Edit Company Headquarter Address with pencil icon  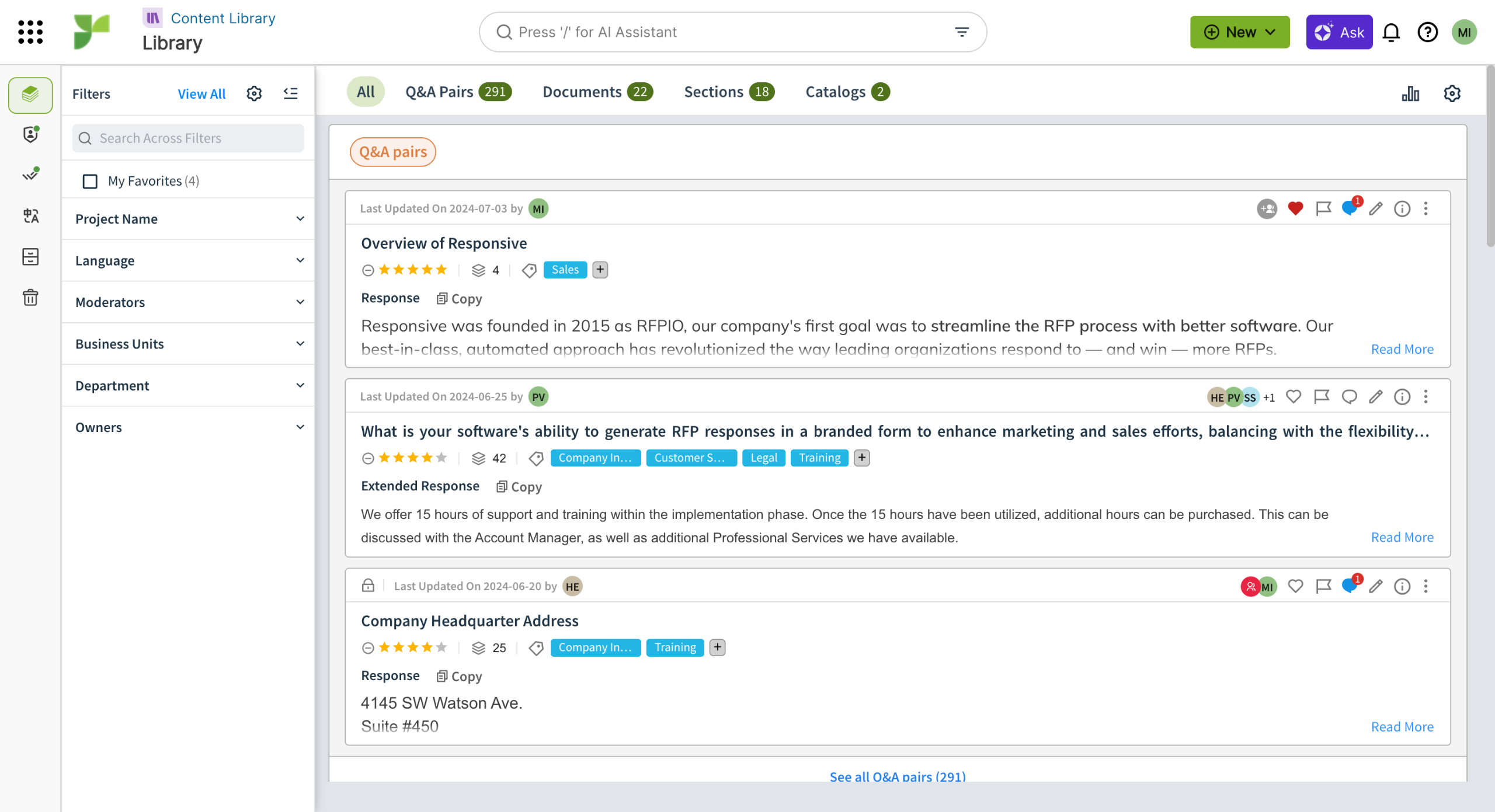click(x=1376, y=586)
